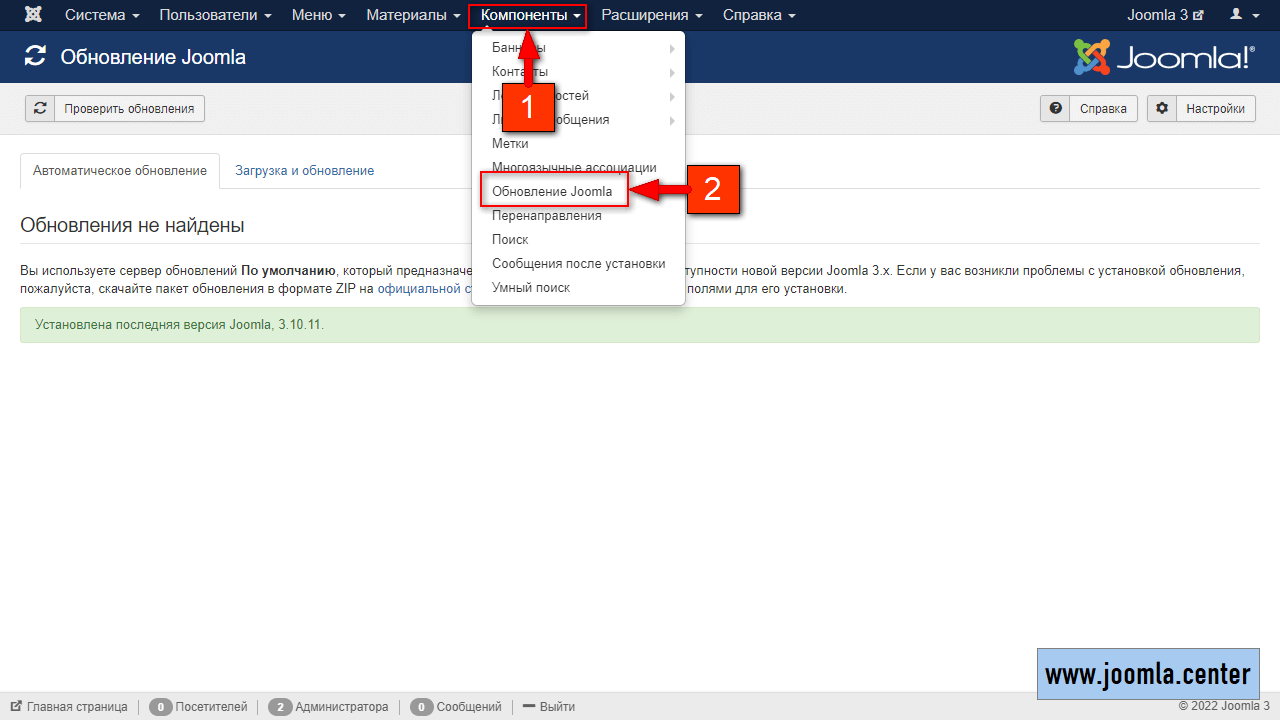
Task: Click the gear icon for Настройки
Action: 1161,109
